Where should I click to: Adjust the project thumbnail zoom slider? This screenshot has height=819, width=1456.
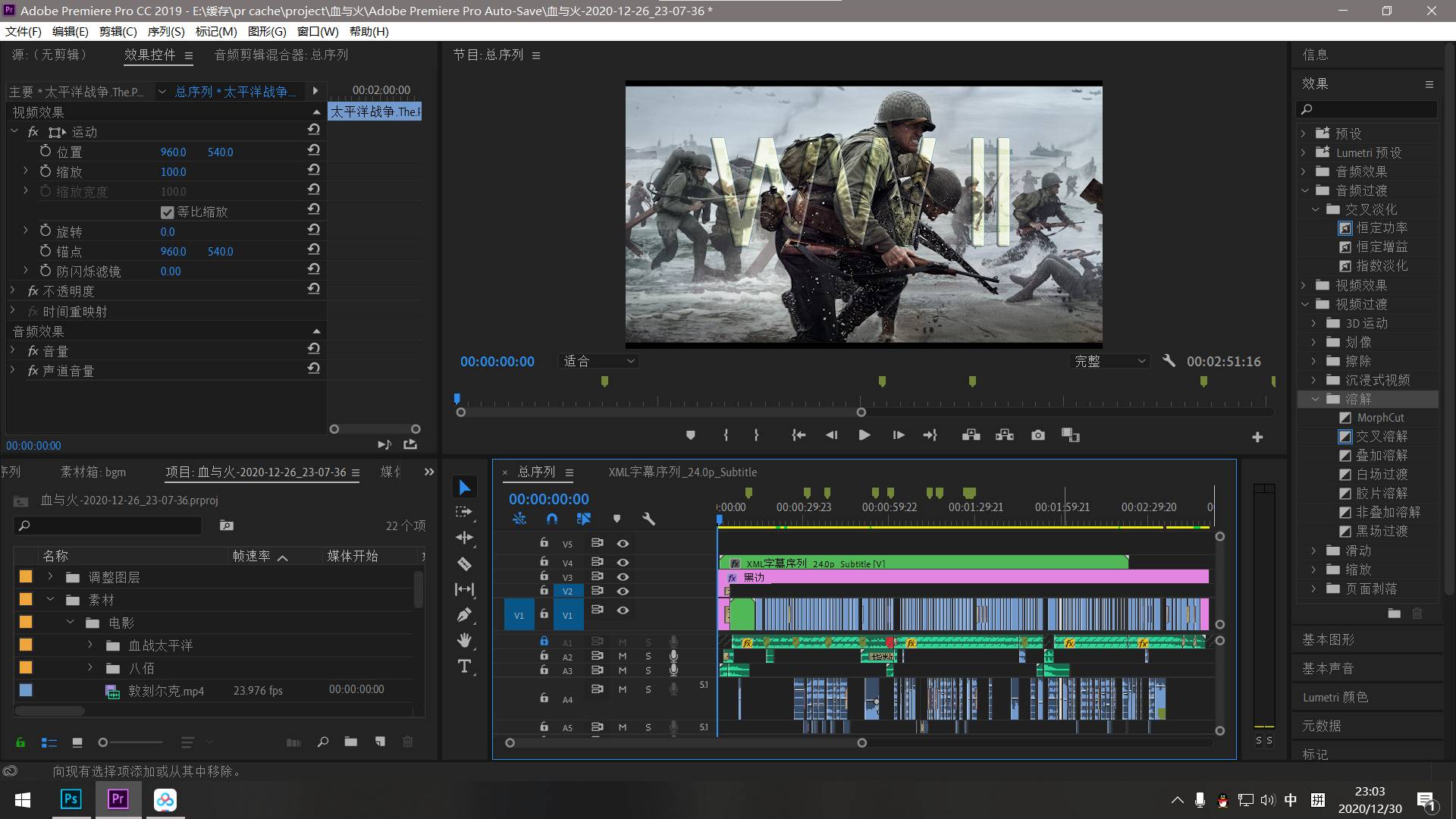pyautogui.click(x=104, y=742)
